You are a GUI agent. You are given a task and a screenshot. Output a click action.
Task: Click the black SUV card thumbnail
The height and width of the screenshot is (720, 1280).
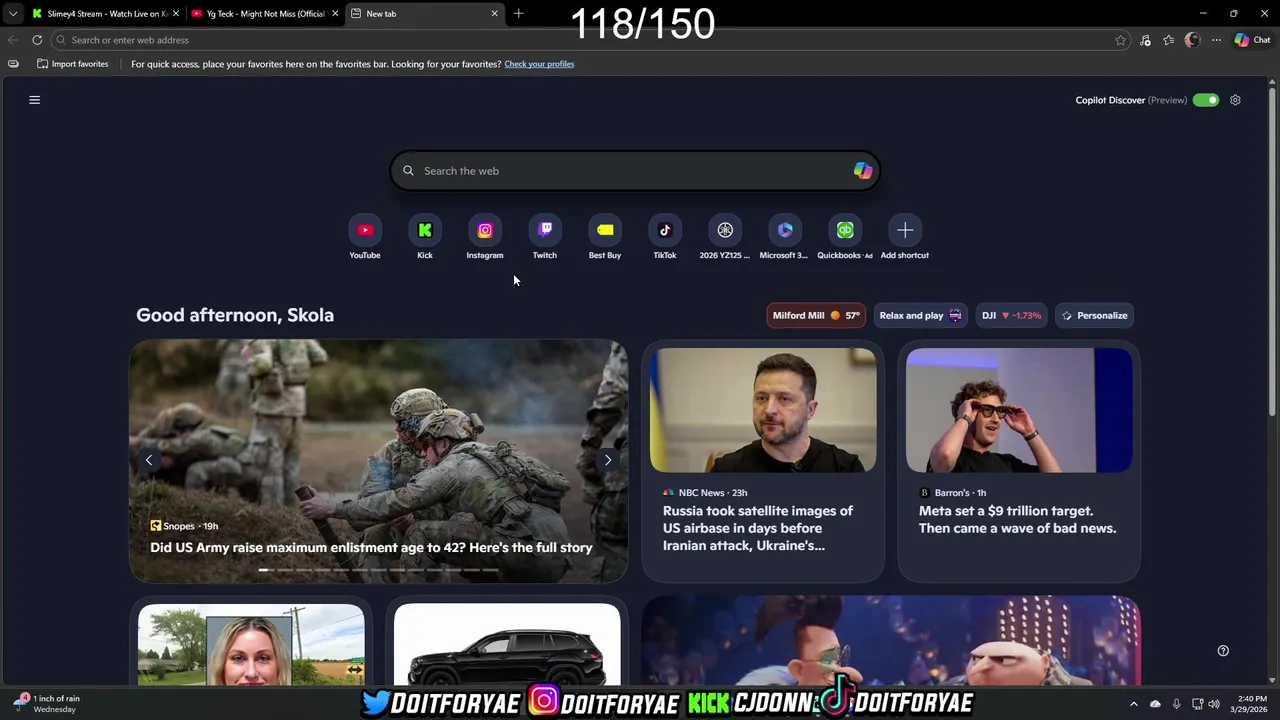[507, 644]
